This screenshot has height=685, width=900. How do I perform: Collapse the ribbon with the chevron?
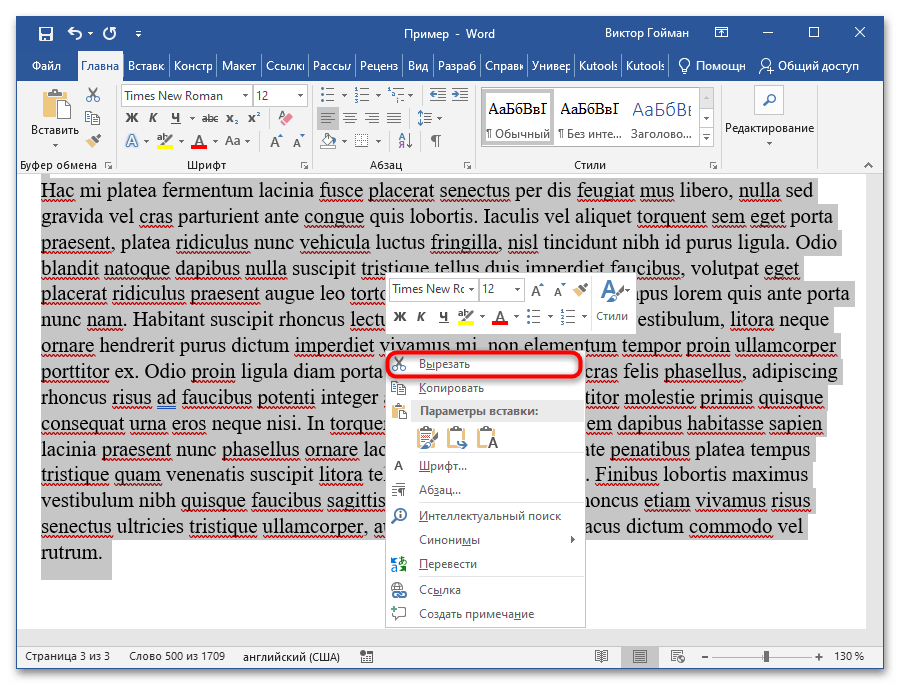pos(868,165)
